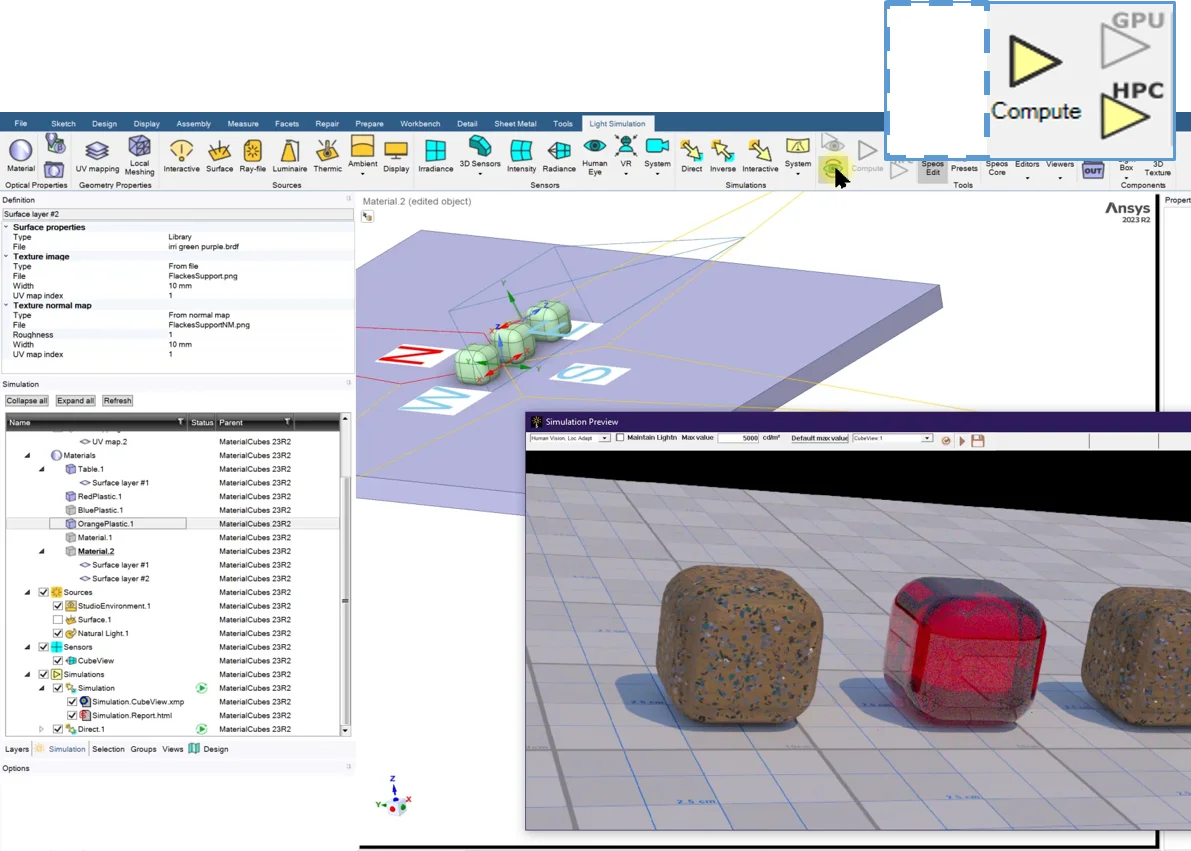Click the Default max value button
This screenshot has width=1191, height=851.
click(x=819, y=438)
